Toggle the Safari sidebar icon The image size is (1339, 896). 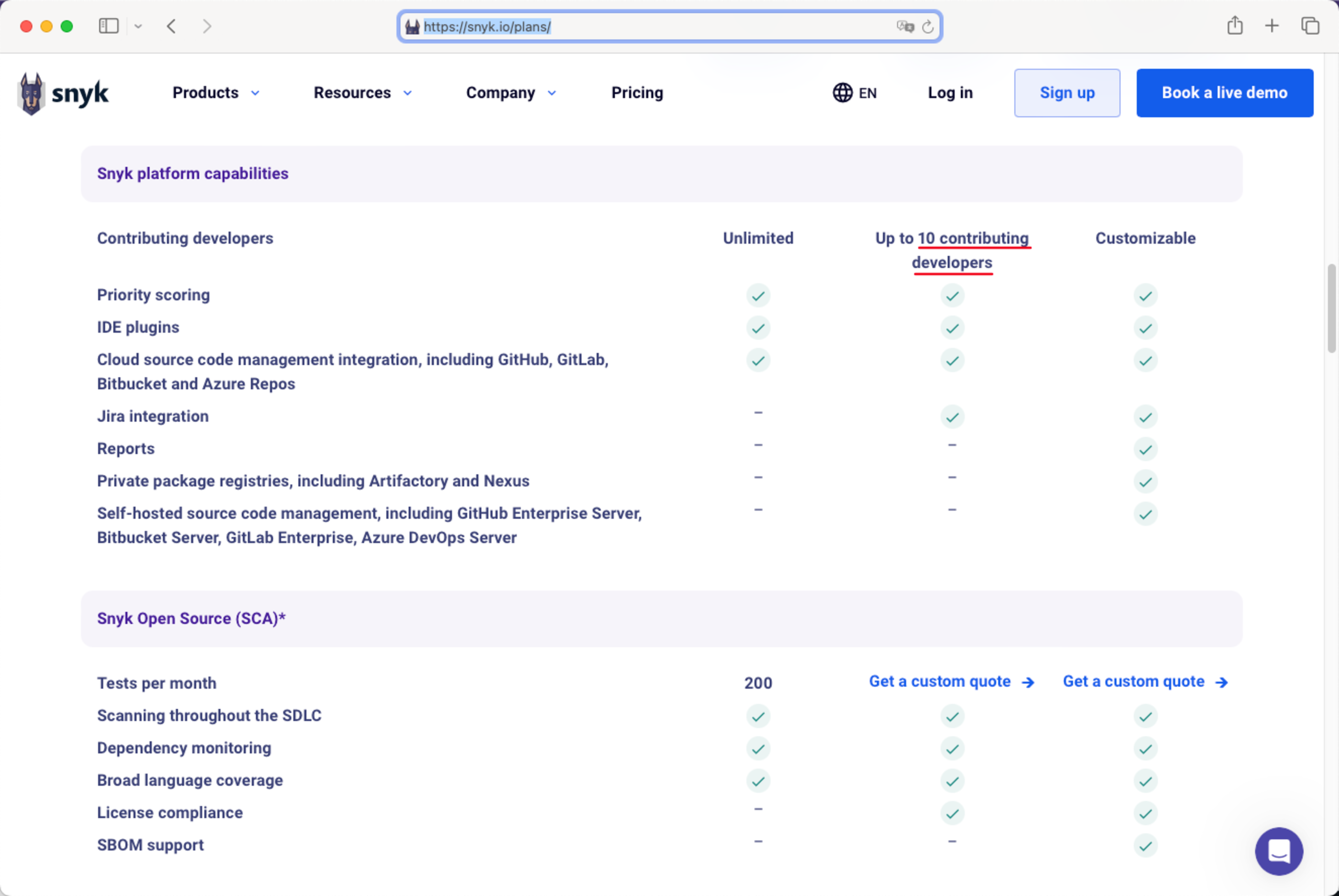pyautogui.click(x=109, y=26)
